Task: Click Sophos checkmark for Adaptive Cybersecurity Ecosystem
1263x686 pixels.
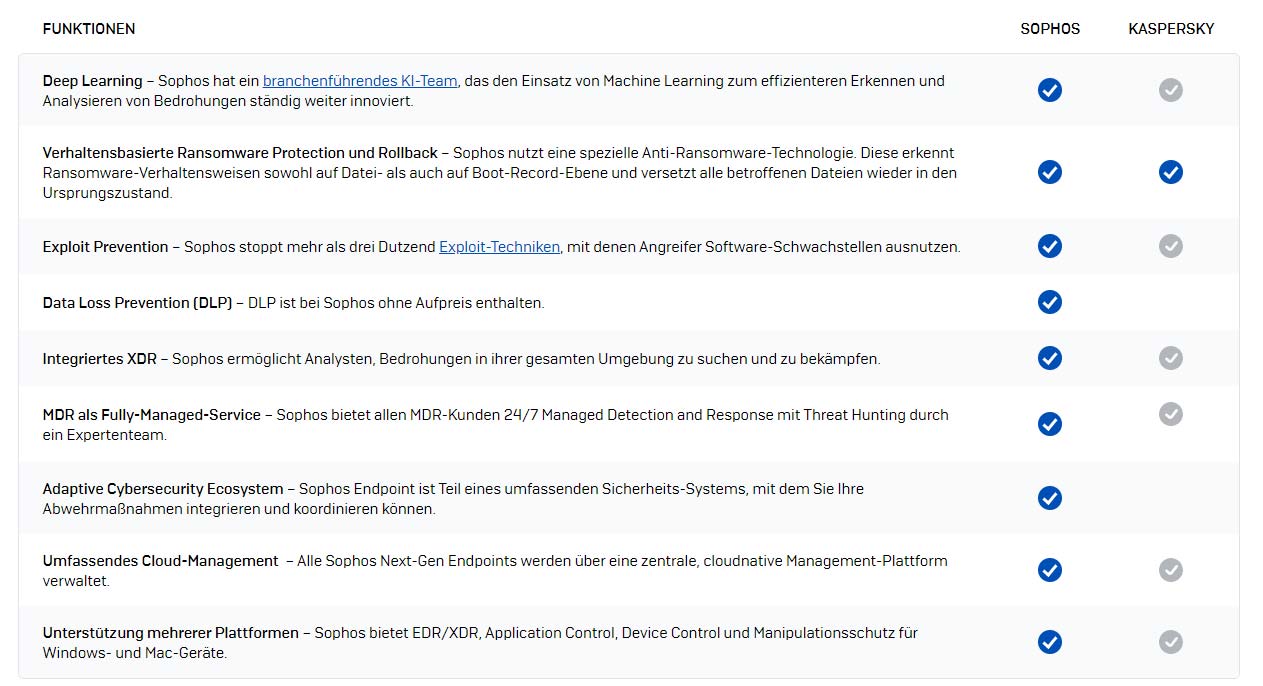Action: click(x=1049, y=498)
